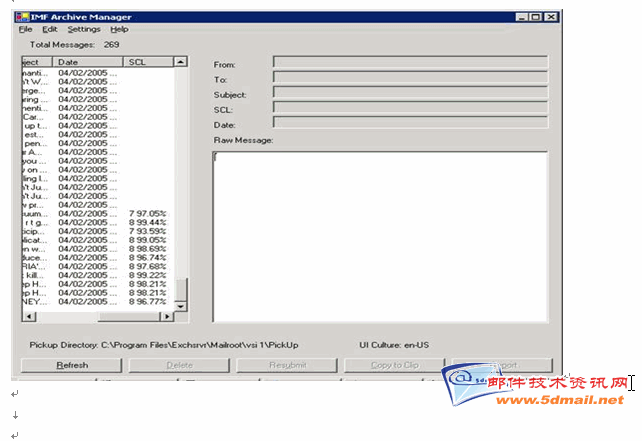
Task: Click the Delete button
Action: [x=179, y=365]
